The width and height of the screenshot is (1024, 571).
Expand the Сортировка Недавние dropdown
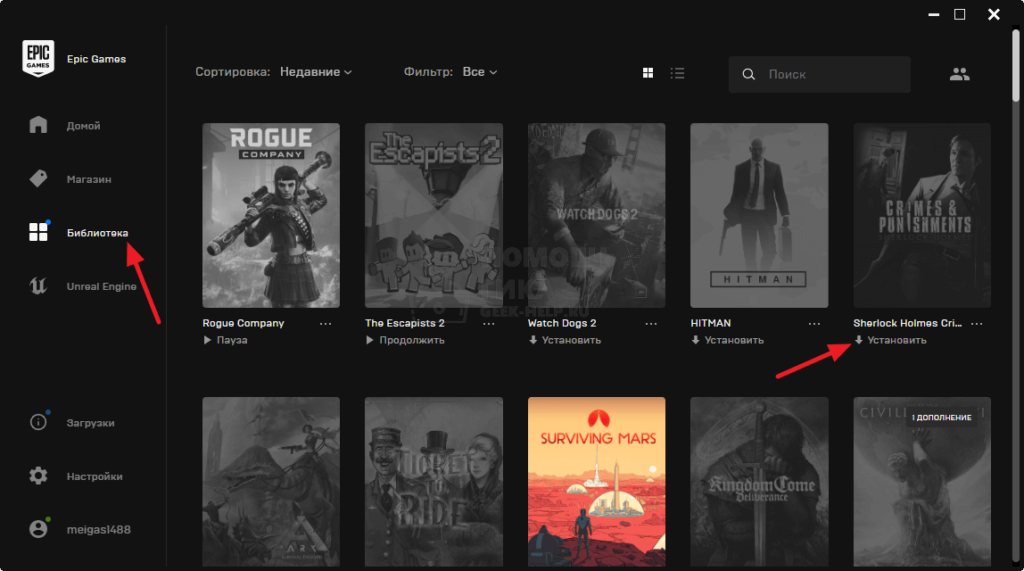[x=315, y=72]
